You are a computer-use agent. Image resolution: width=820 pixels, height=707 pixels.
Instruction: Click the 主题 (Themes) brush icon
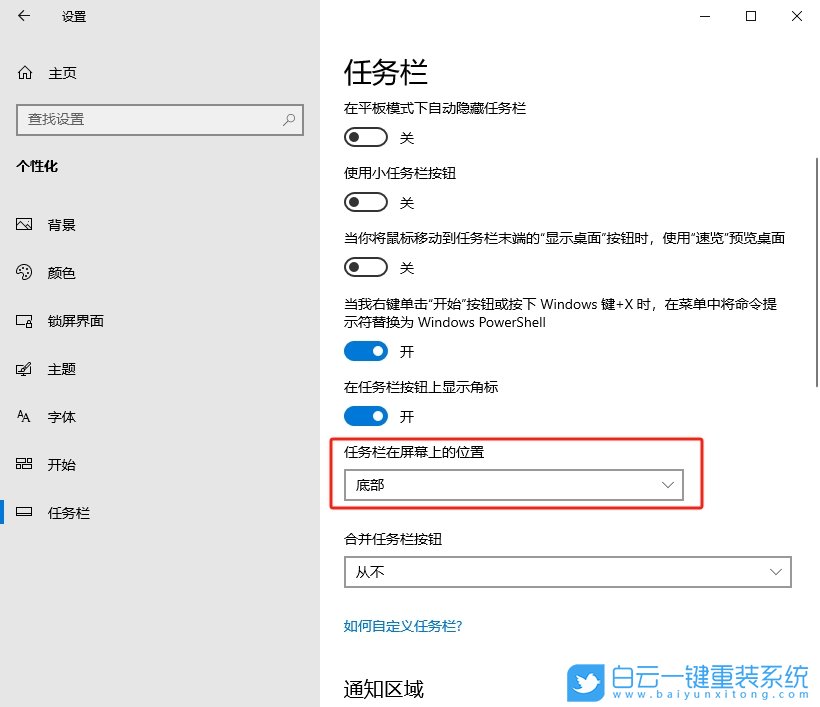[x=25, y=369]
